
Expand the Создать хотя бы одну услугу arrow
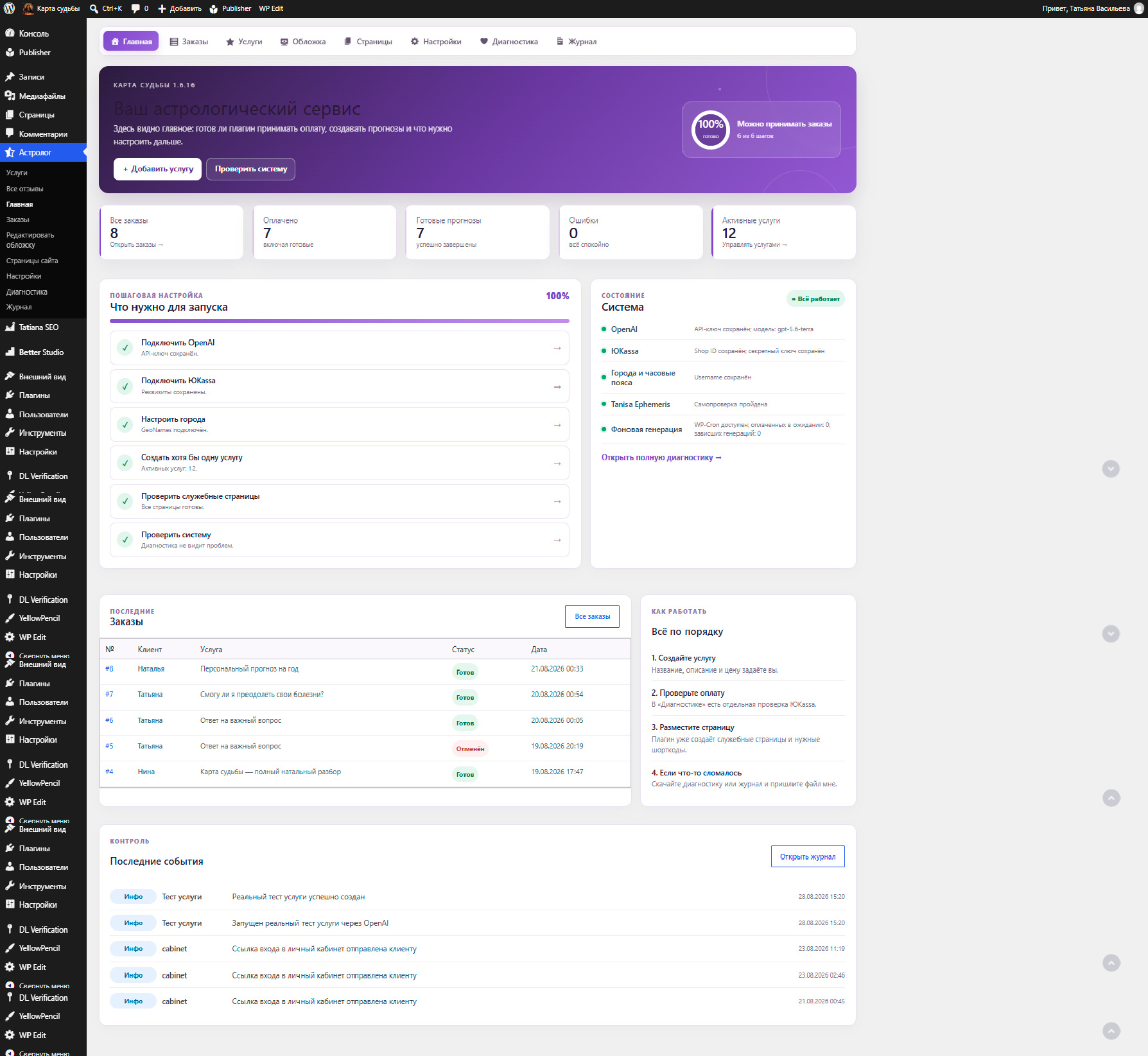557,463
